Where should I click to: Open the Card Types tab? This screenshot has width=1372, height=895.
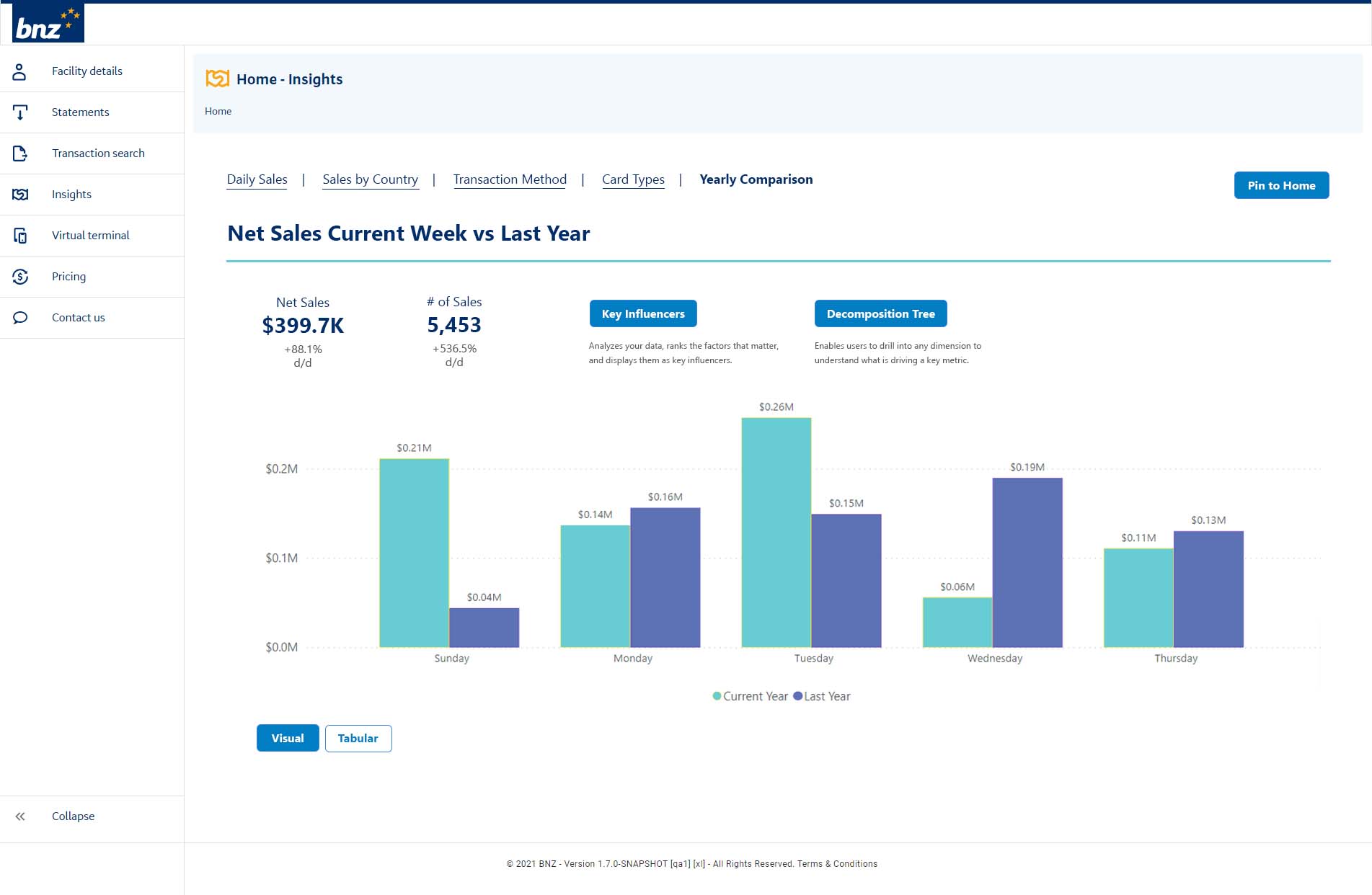pos(633,179)
